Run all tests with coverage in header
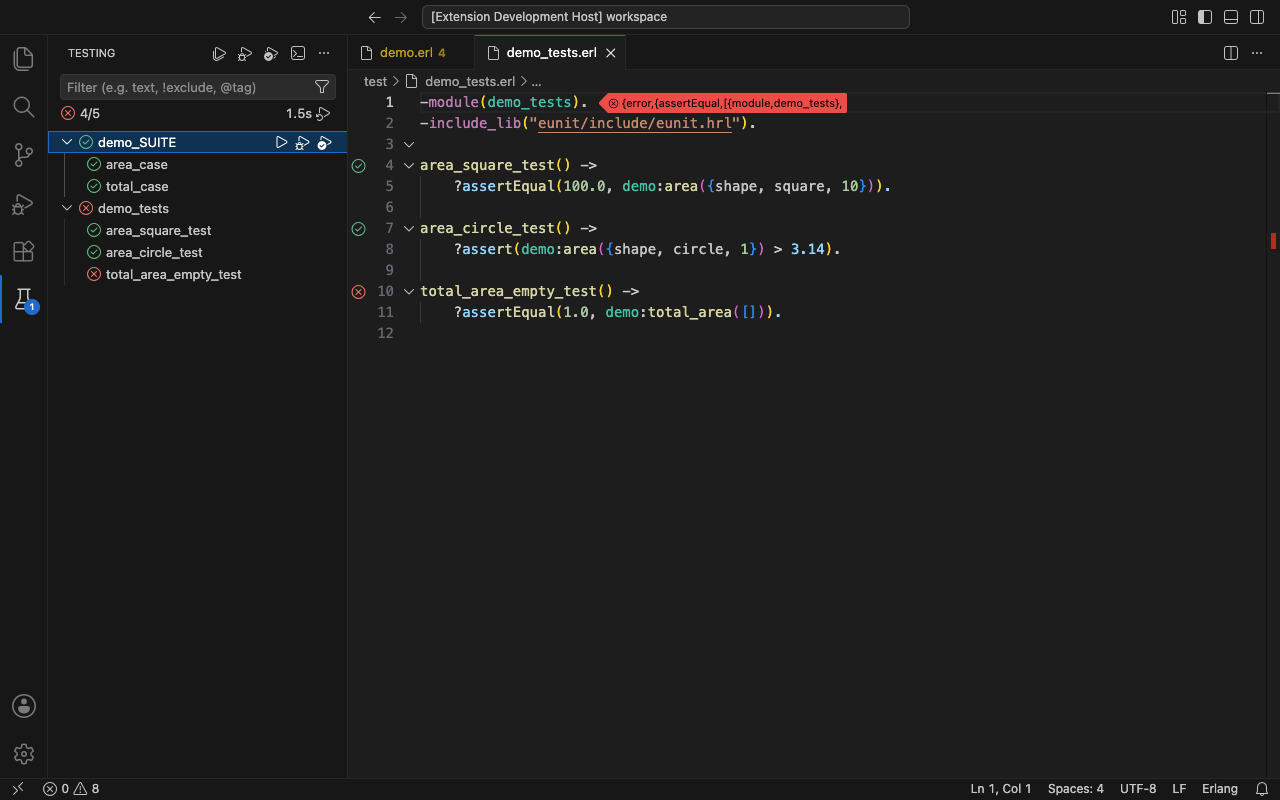Image resolution: width=1280 pixels, height=800 pixels. point(271,54)
